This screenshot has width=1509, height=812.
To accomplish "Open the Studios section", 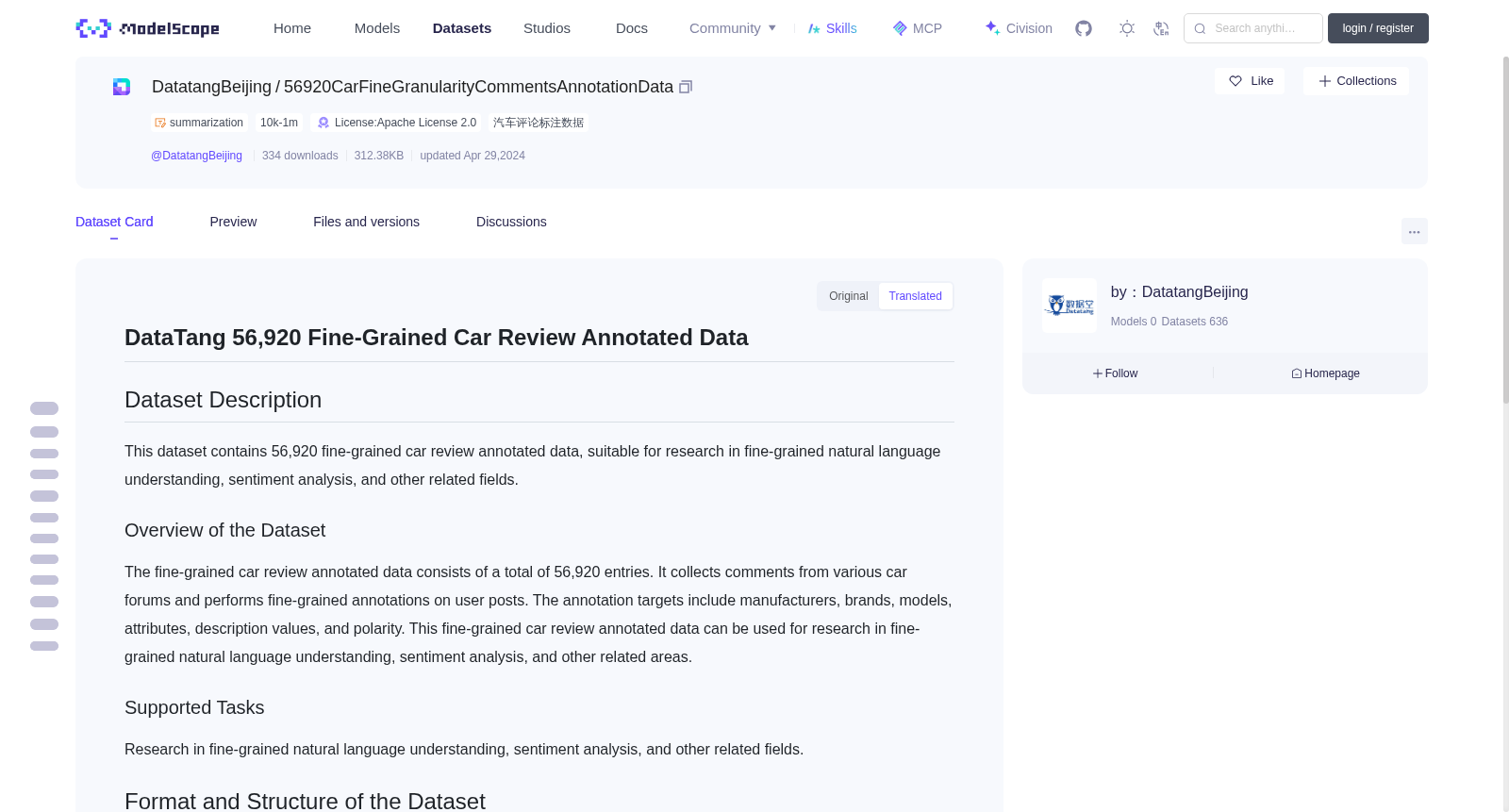I will tap(547, 28).
